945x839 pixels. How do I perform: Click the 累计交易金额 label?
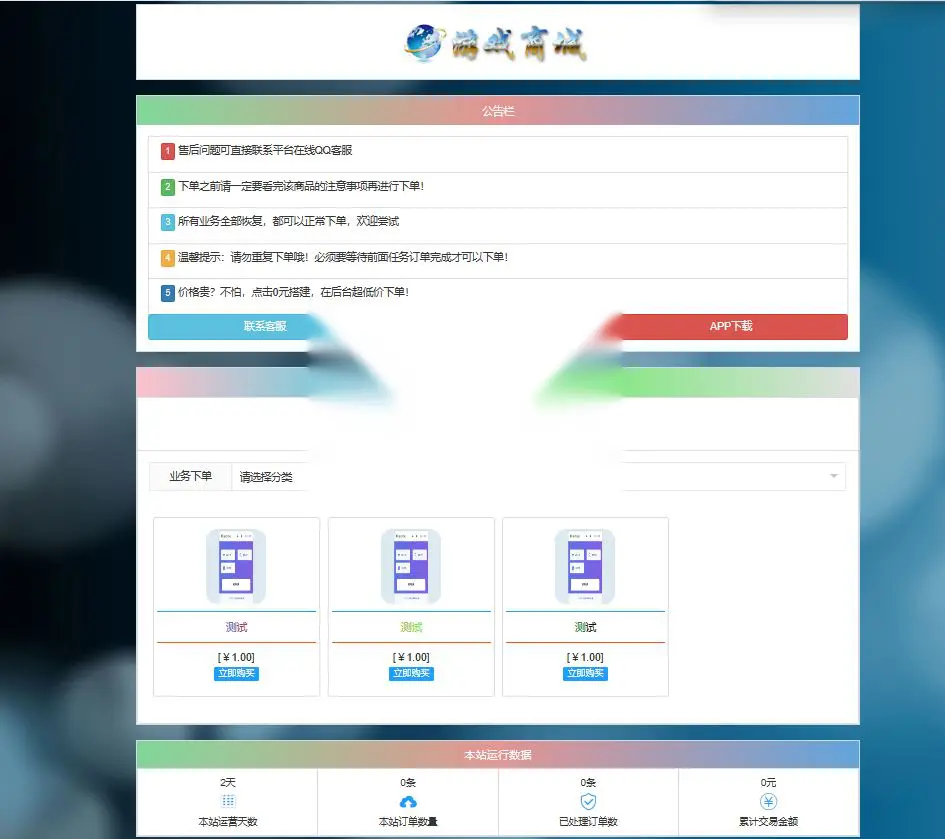(768, 822)
